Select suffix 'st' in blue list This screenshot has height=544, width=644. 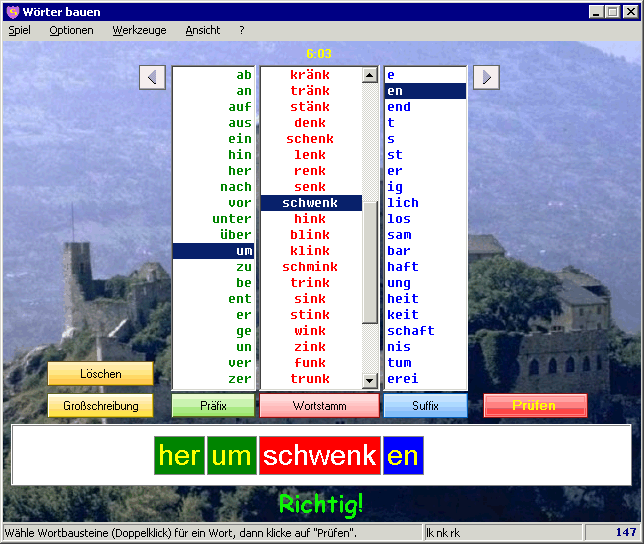(426, 155)
